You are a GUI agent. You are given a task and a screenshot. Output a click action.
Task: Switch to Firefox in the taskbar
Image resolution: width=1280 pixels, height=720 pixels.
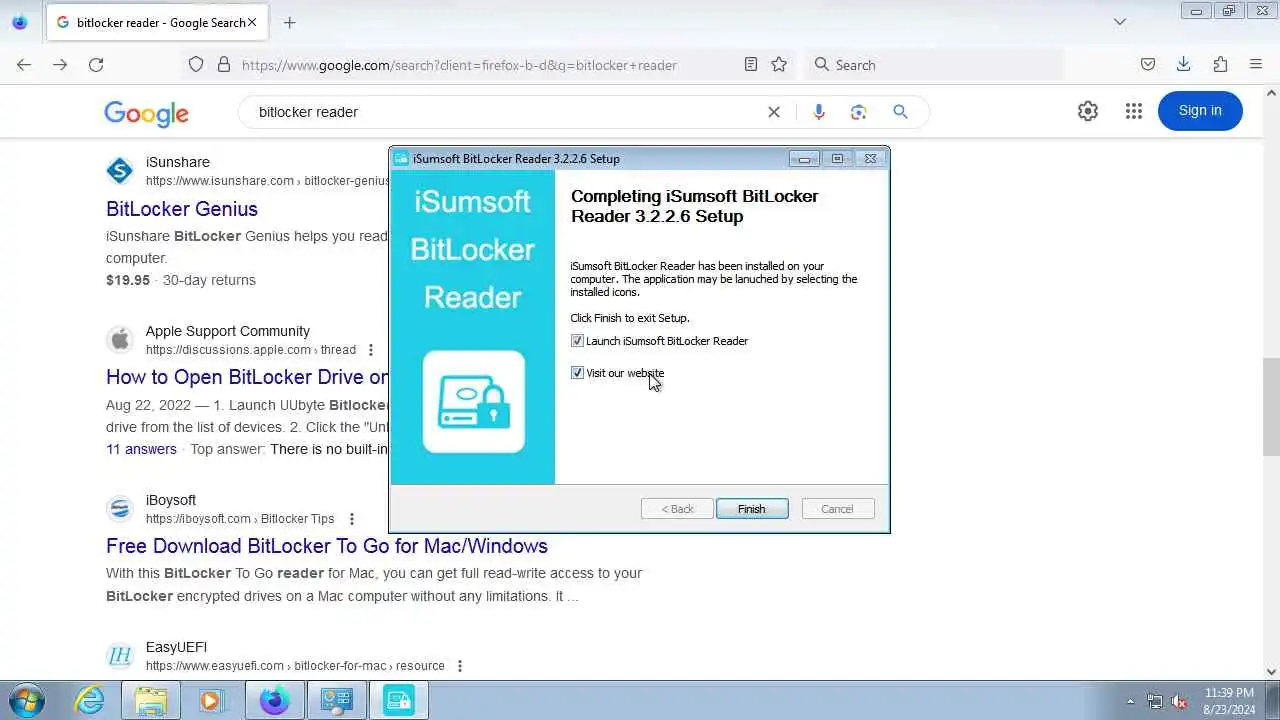point(274,700)
